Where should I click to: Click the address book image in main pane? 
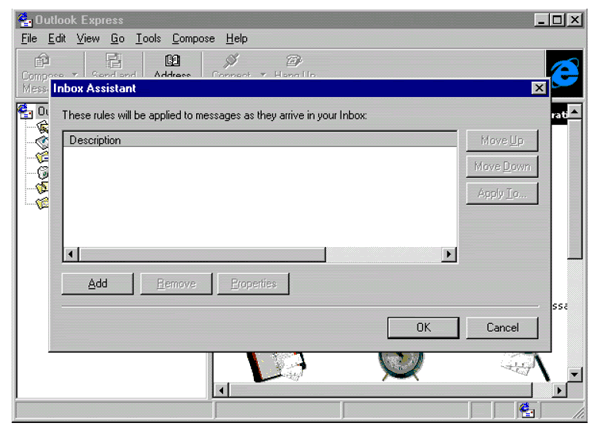[276, 367]
